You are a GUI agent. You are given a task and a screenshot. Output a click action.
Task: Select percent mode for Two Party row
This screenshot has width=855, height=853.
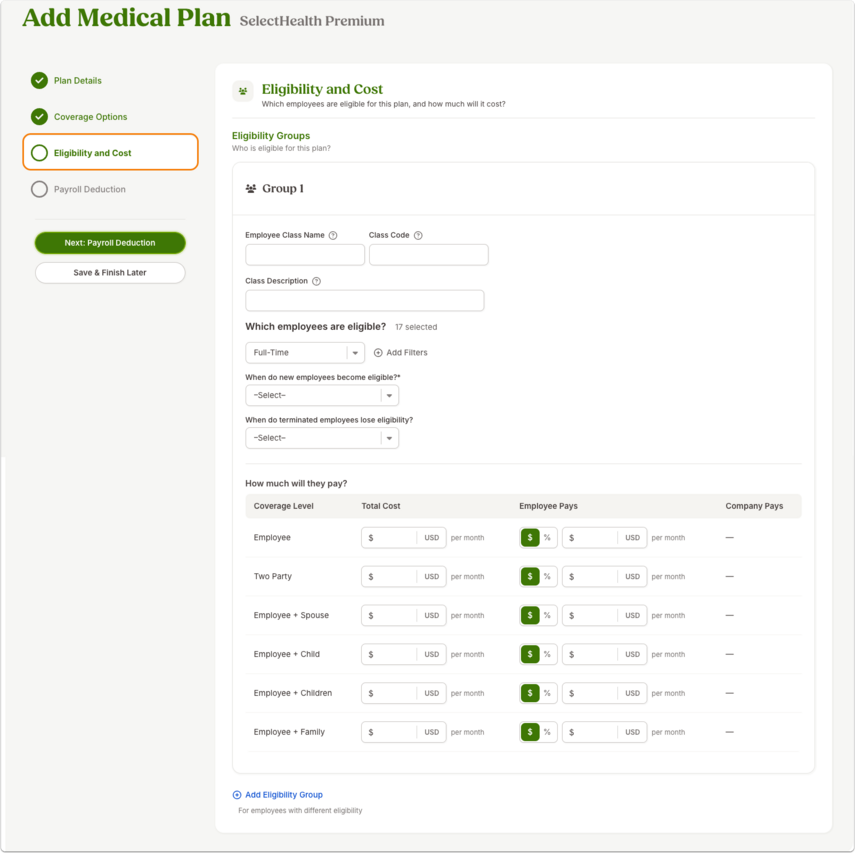[547, 576]
